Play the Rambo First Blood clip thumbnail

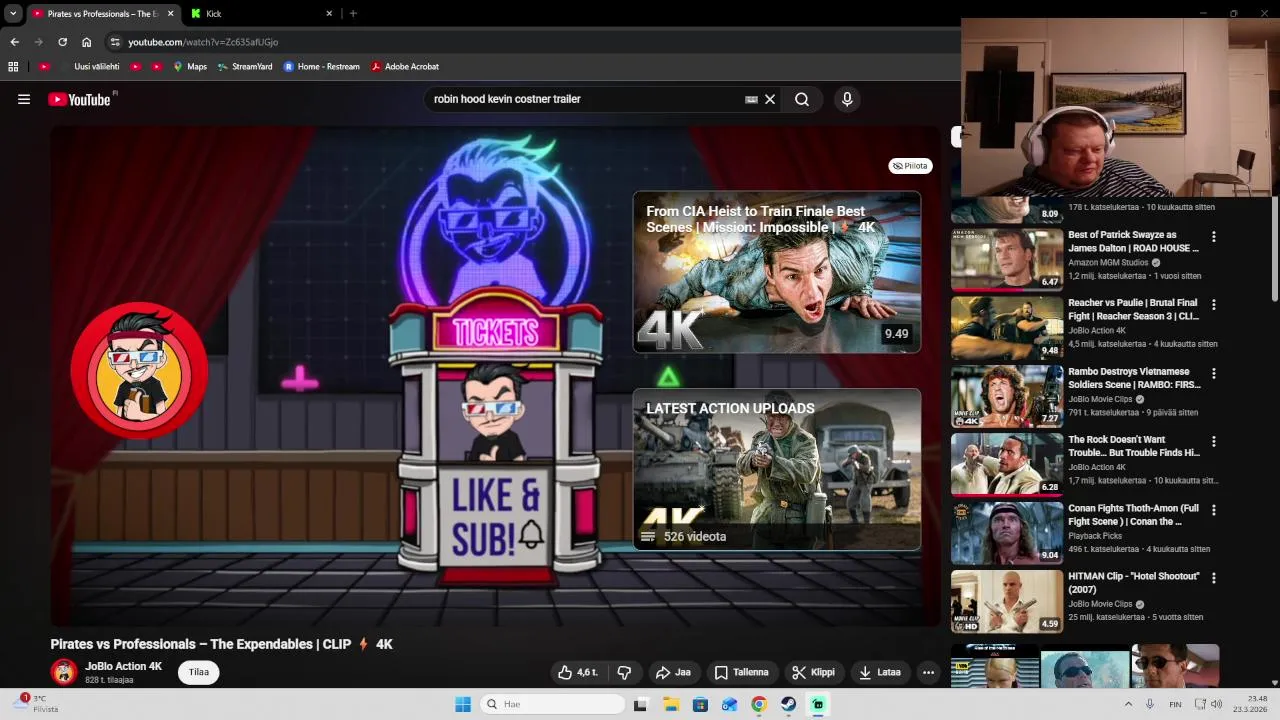pos(1007,396)
